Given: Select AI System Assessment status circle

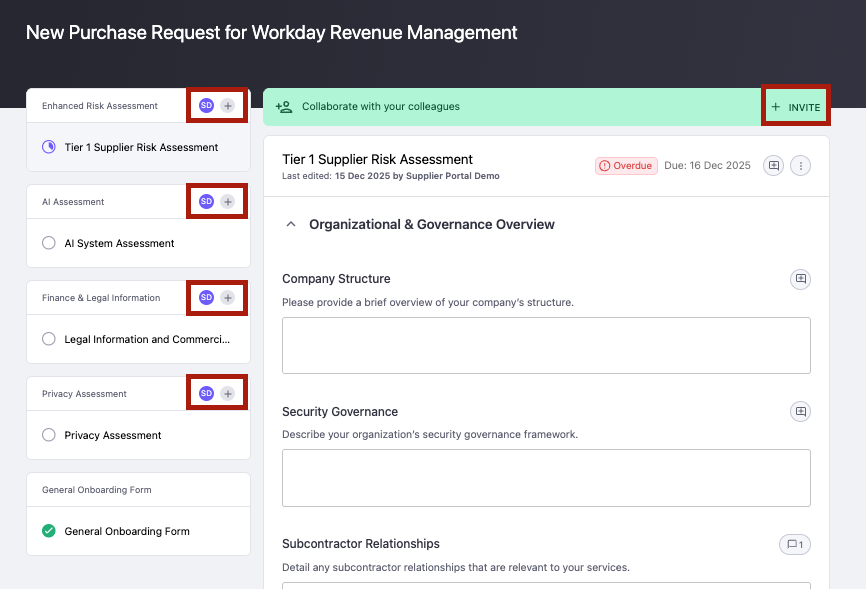Looking at the screenshot, I should click(x=49, y=243).
